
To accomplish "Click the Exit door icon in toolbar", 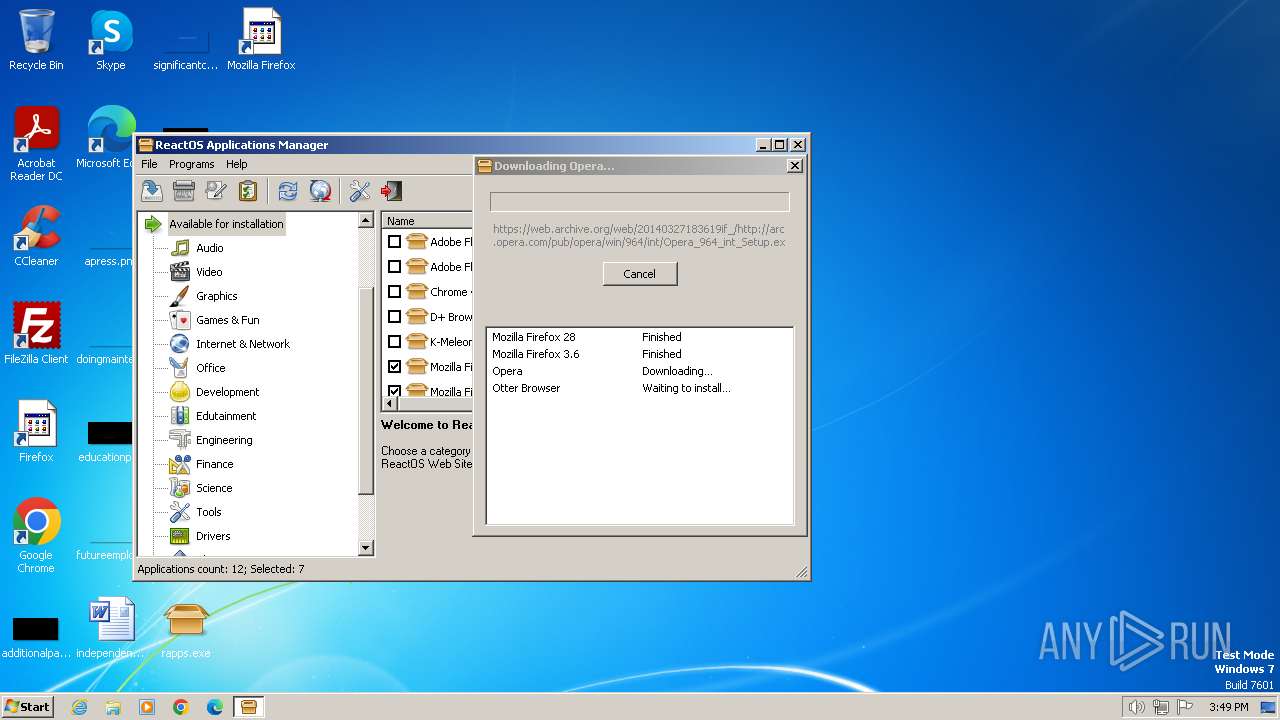I will coord(392,191).
